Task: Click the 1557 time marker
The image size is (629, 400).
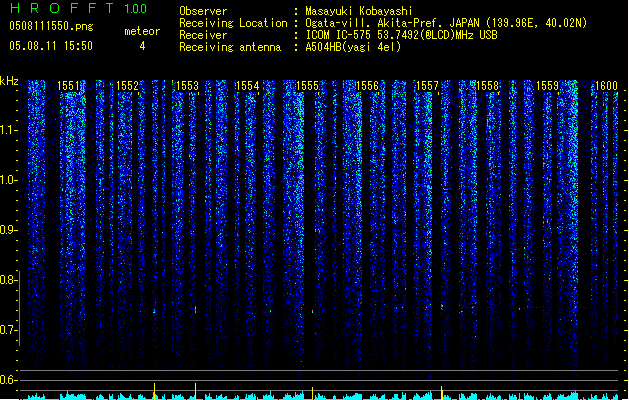Action: tap(428, 86)
